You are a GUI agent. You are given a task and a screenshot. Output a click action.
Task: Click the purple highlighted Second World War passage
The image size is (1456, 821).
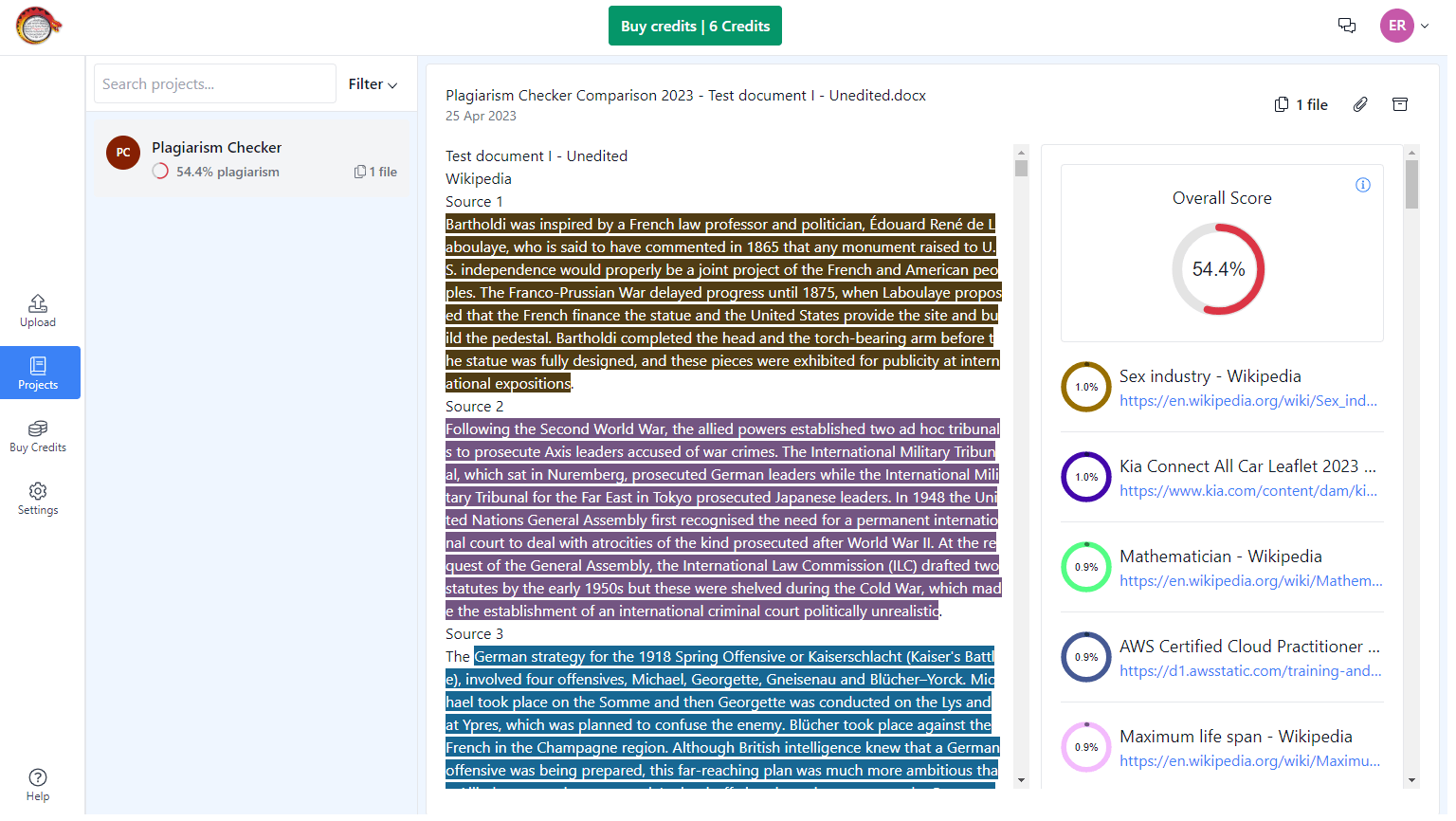pos(722,520)
